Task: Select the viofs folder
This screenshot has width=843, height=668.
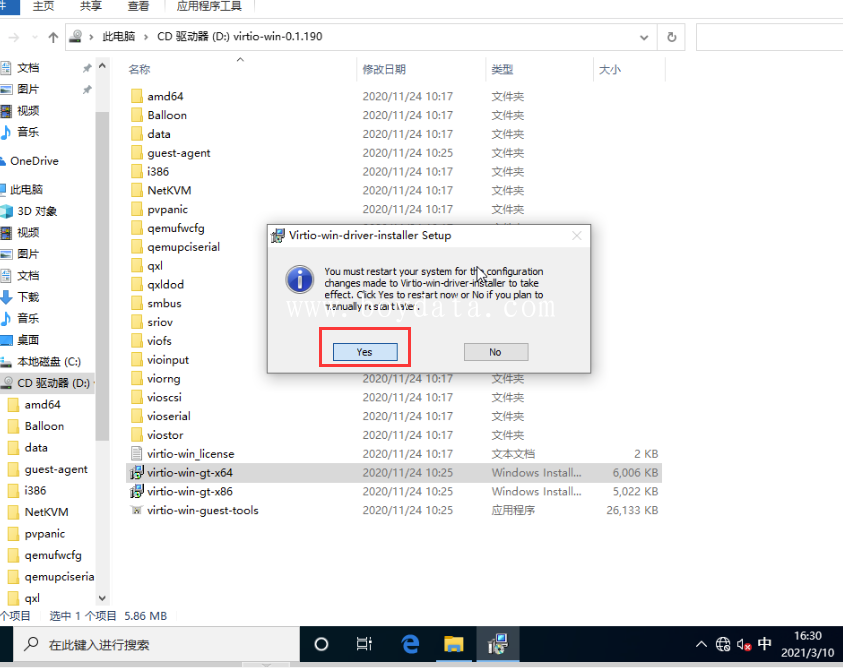Action: tap(160, 341)
